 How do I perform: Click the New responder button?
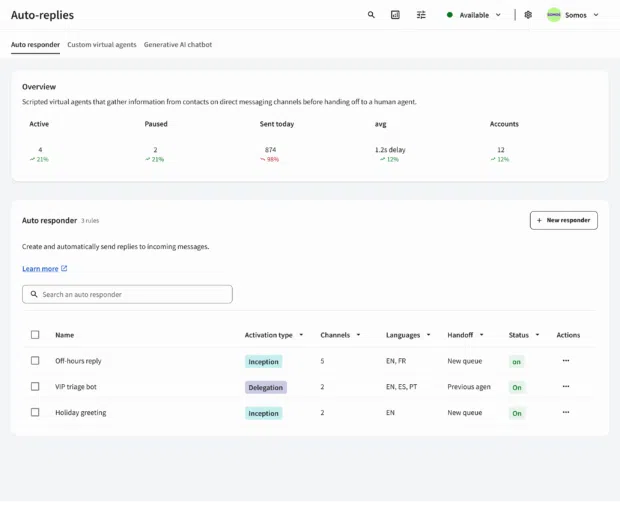pyautogui.click(x=563, y=220)
